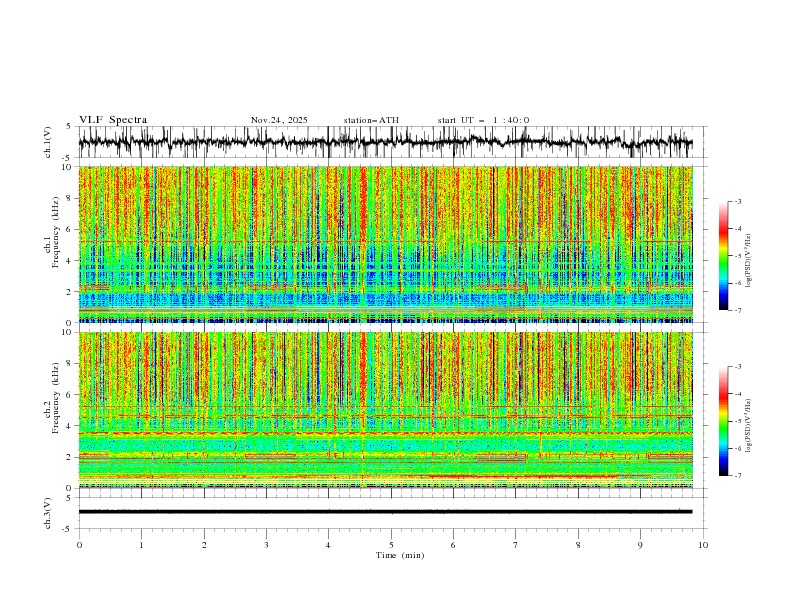Screen dimensions: 792x612
Task: Click the "-7" label on the lower color bar
Action: click(x=738, y=475)
